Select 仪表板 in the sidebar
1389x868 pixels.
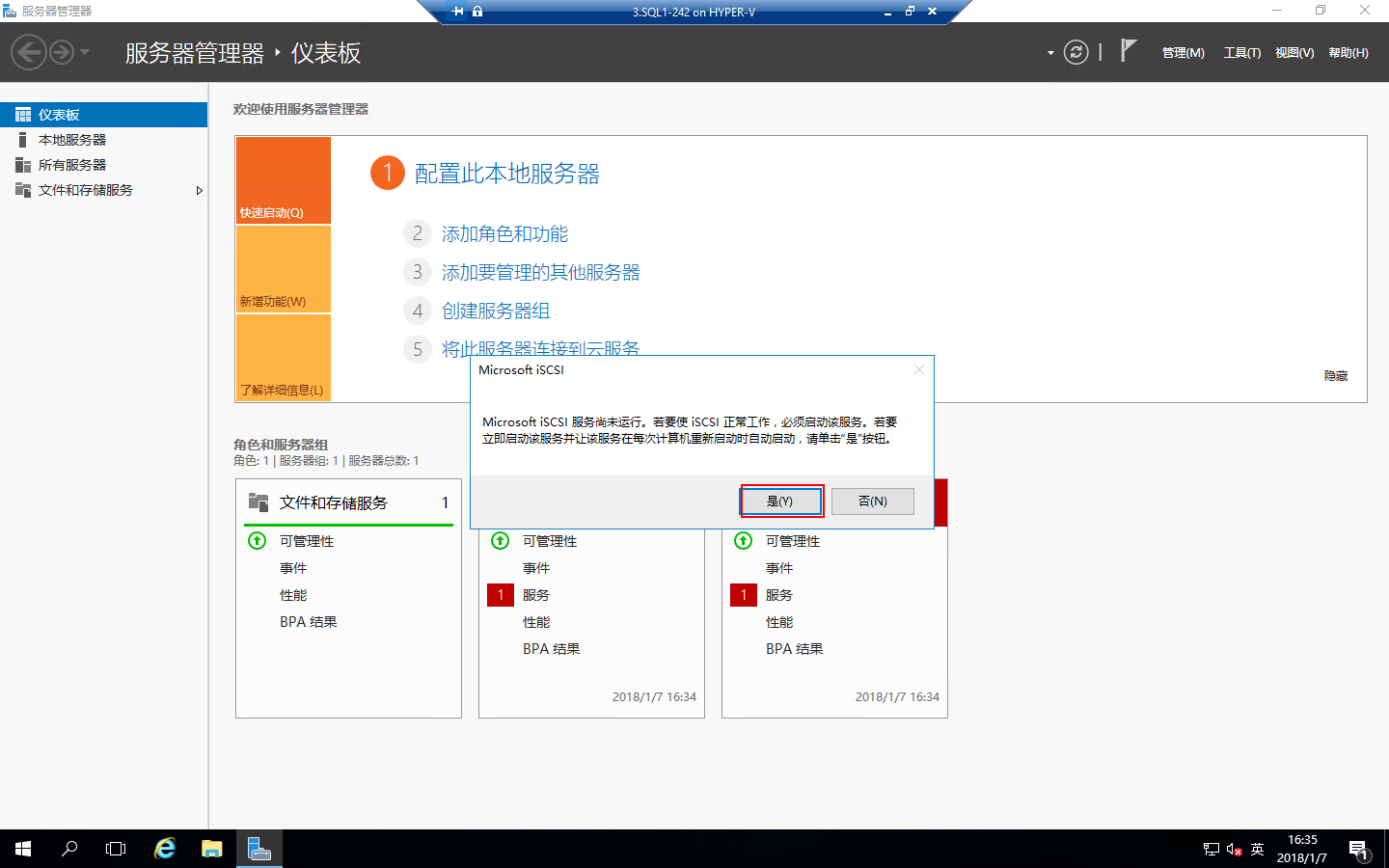click(103, 115)
